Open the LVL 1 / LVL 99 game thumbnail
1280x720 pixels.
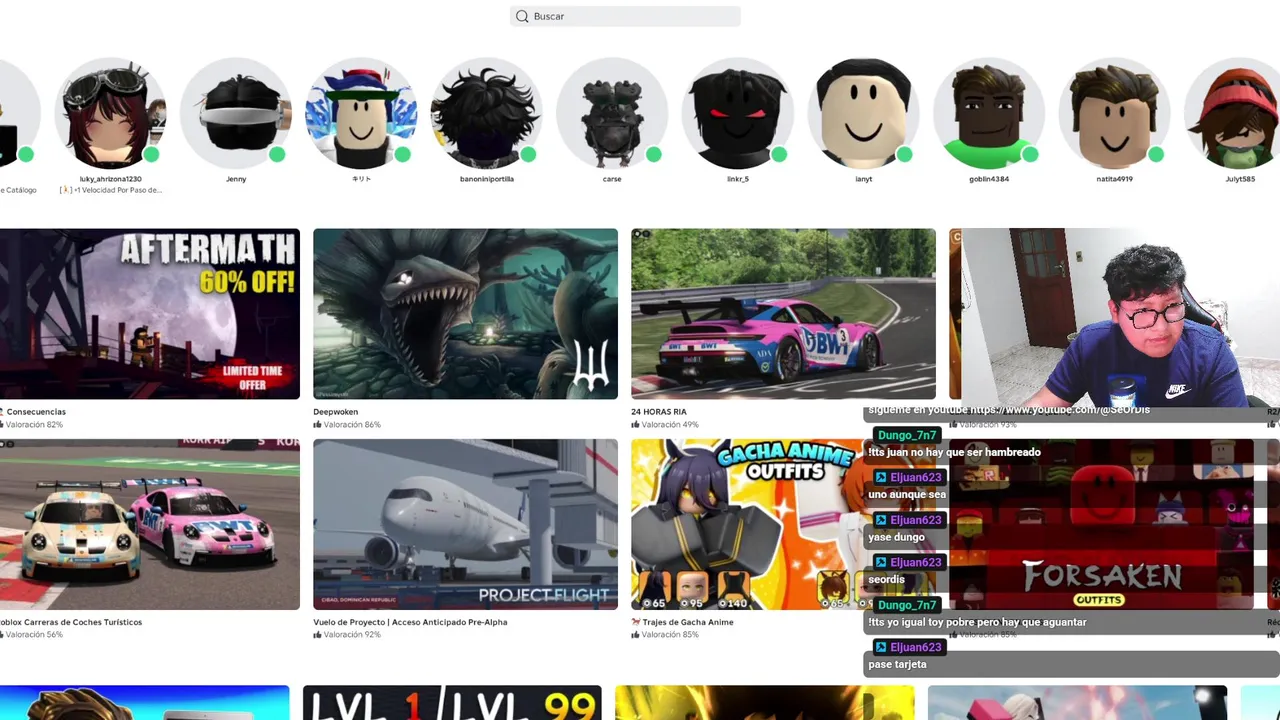pos(452,703)
